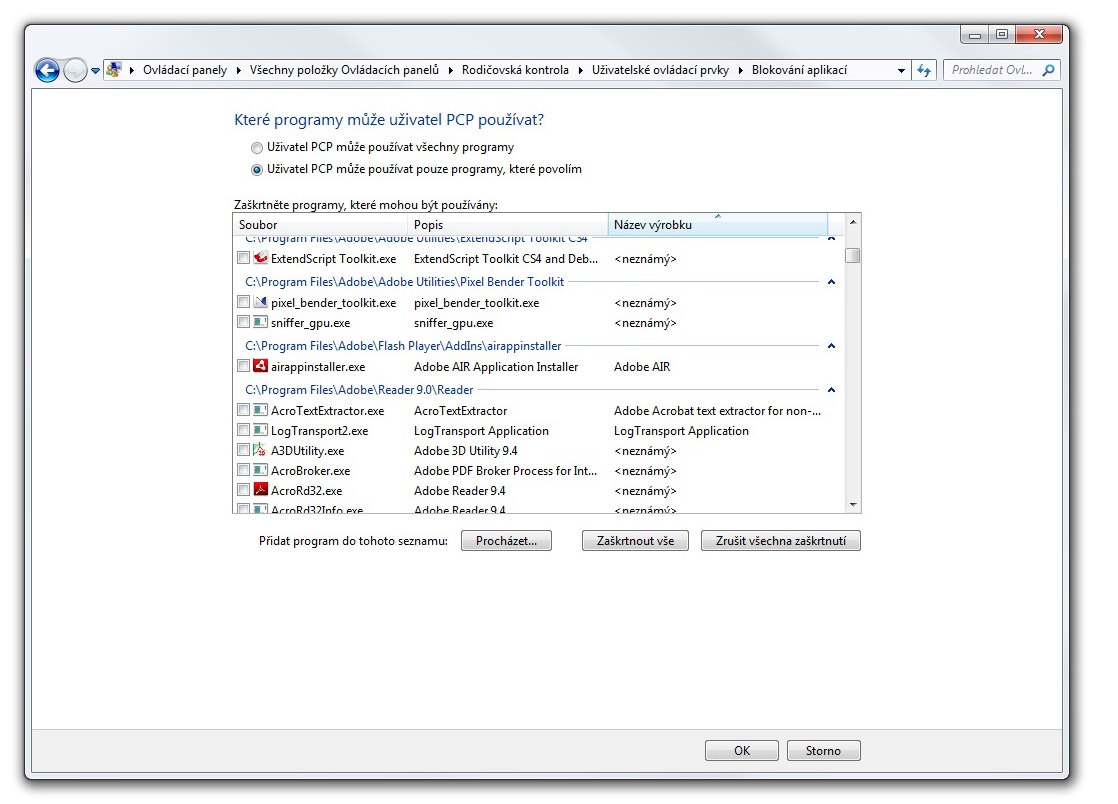Maximize the window
1118x804 pixels.
(x=1002, y=34)
